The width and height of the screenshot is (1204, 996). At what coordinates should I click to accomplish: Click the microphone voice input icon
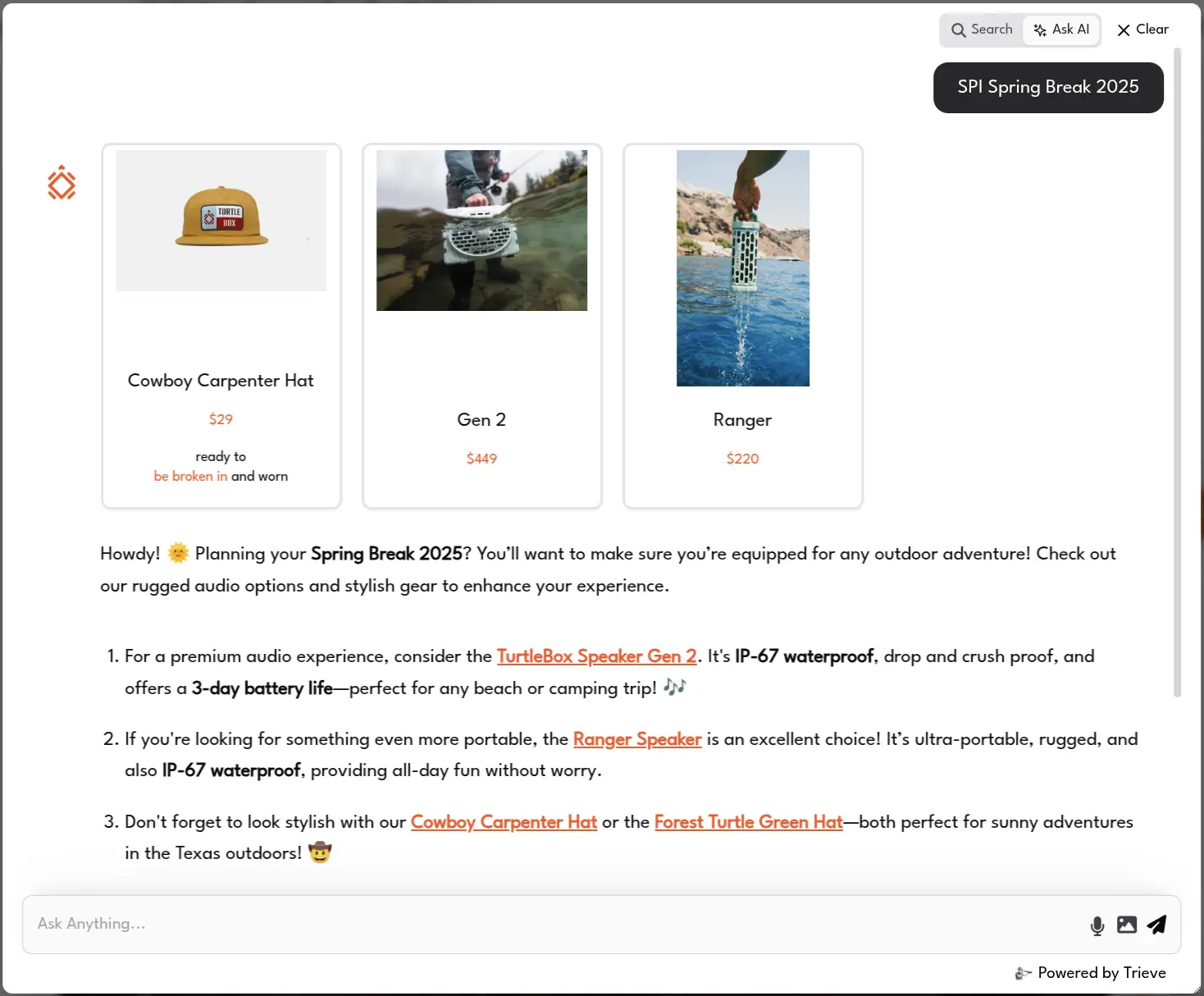click(1097, 925)
